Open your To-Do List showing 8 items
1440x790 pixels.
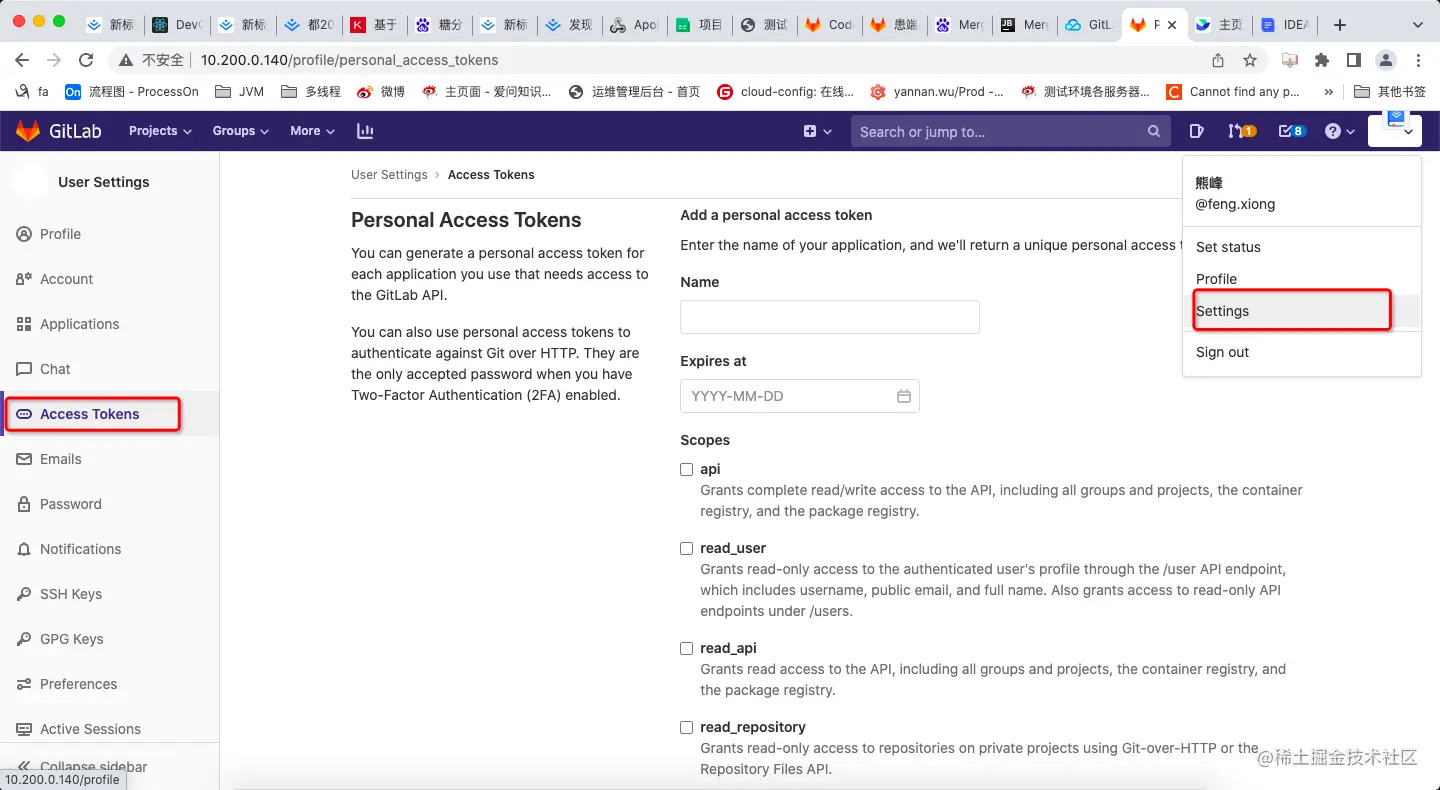coord(1288,130)
